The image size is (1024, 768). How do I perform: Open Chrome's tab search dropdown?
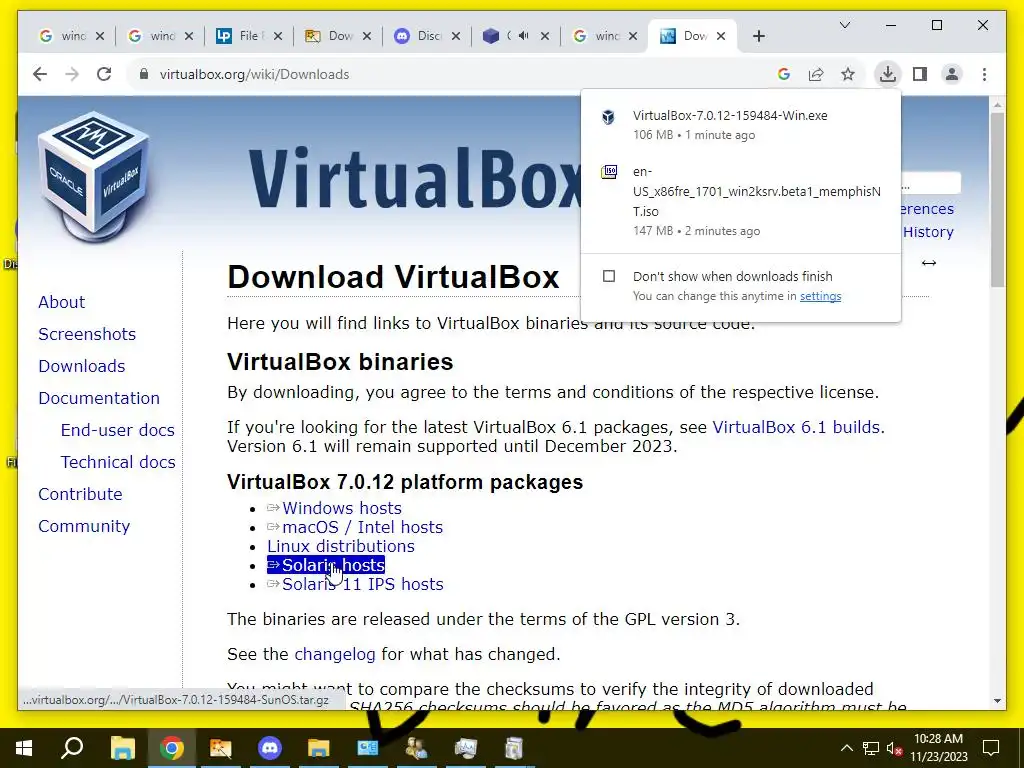point(844,25)
